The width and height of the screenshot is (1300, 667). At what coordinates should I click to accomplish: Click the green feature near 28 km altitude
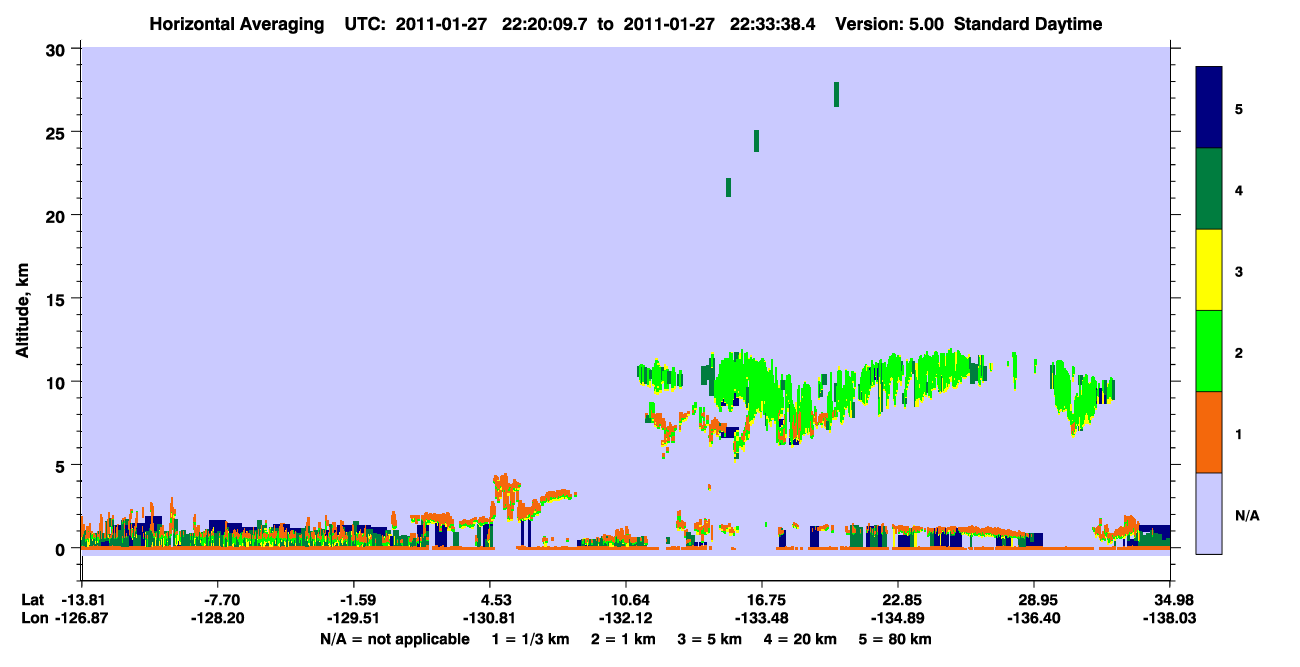[x=836, y=94]
